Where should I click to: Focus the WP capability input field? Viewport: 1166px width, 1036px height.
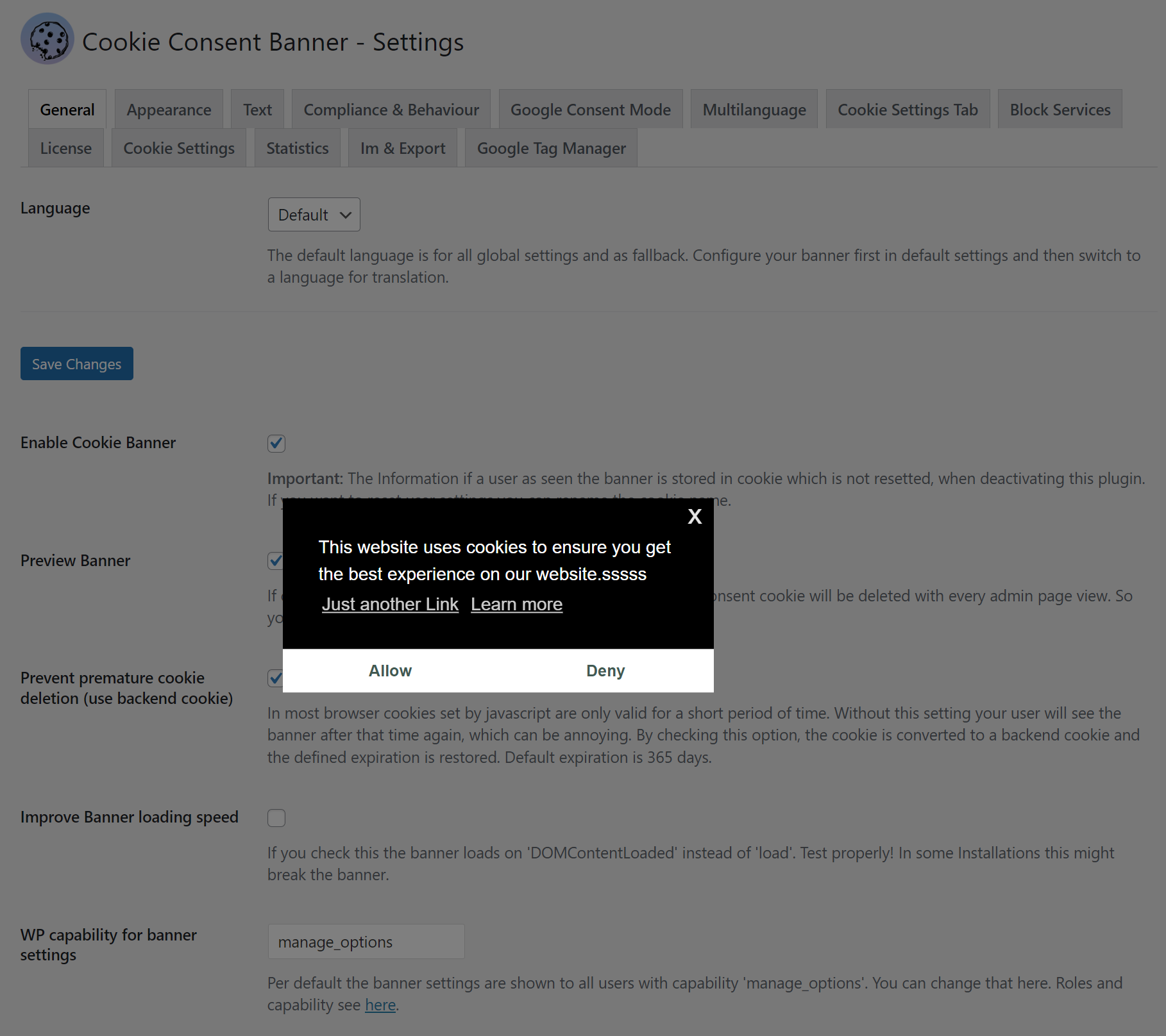366,942
